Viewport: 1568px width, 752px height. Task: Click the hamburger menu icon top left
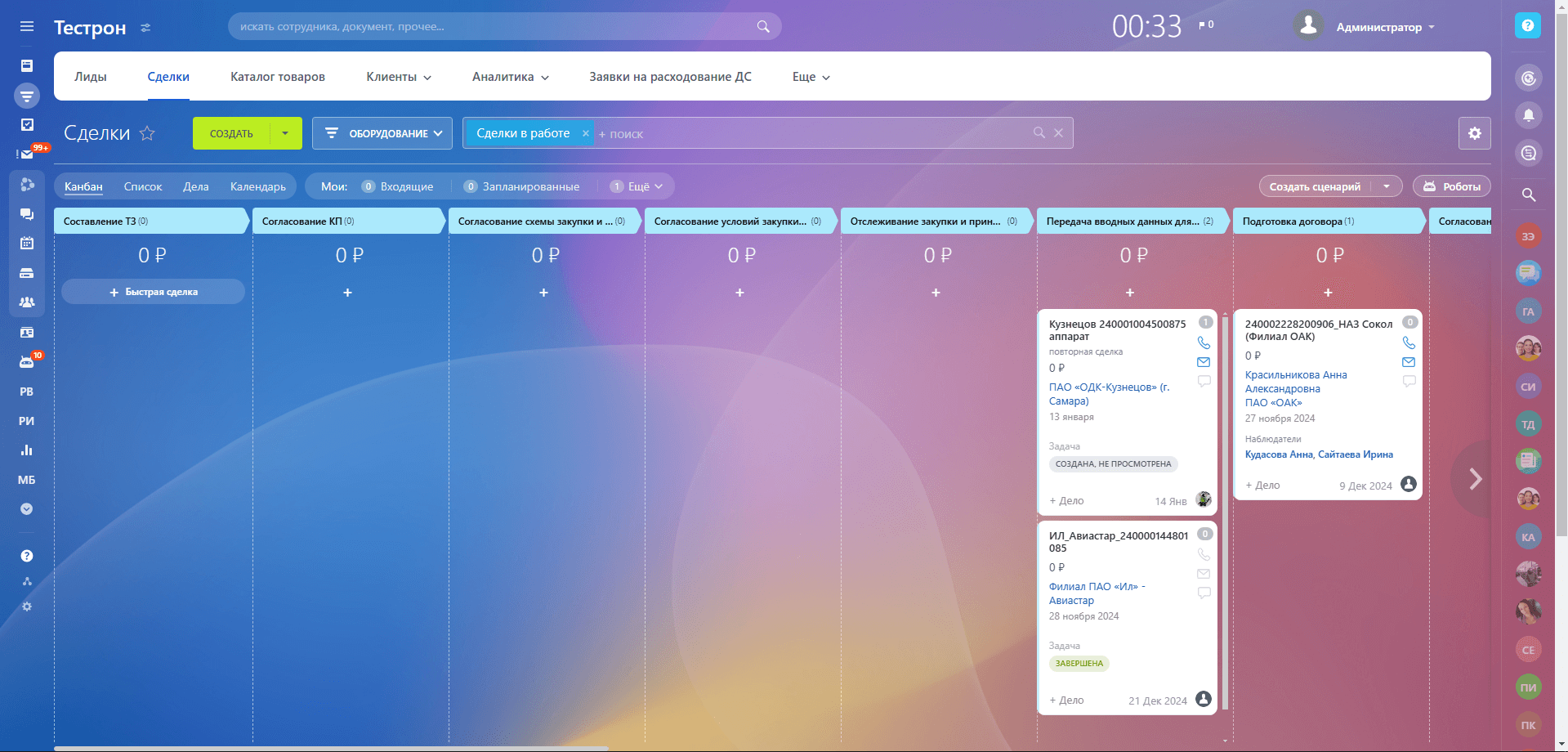click(27, 26)
